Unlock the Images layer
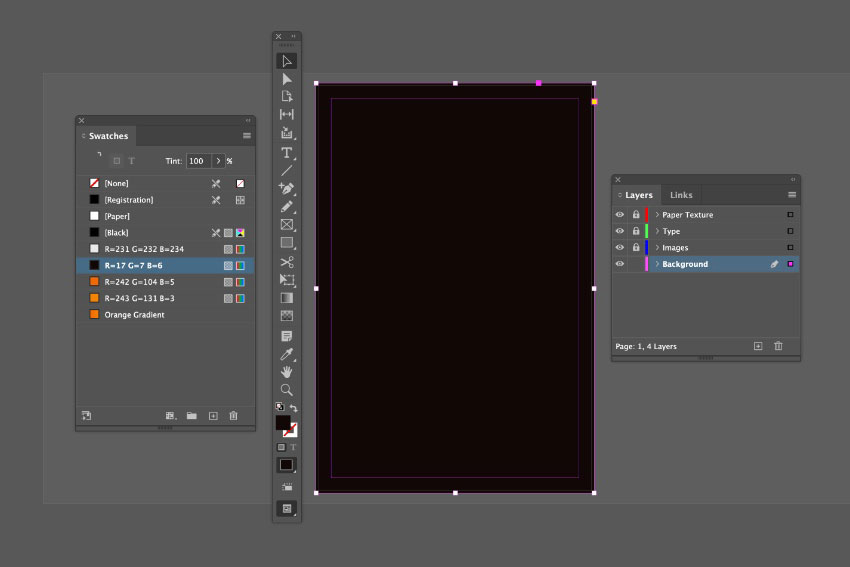 [x=636, y=247]
